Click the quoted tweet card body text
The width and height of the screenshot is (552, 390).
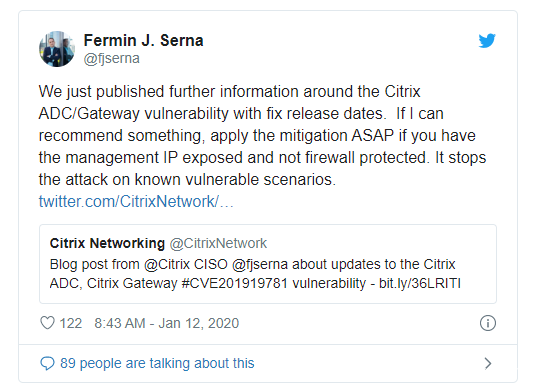255,274
